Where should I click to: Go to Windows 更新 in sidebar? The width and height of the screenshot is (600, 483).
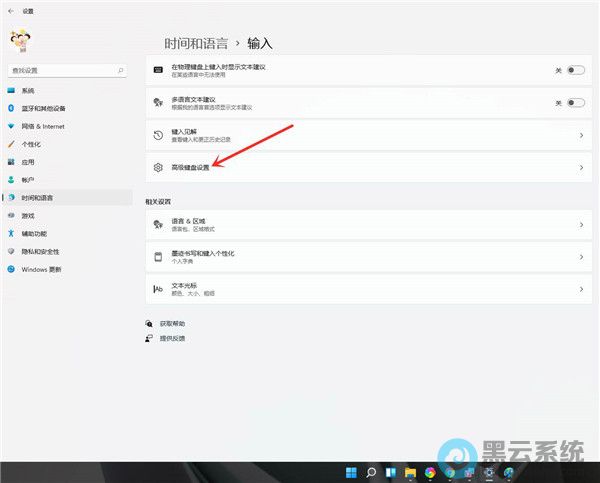click(x=40, y=269)
